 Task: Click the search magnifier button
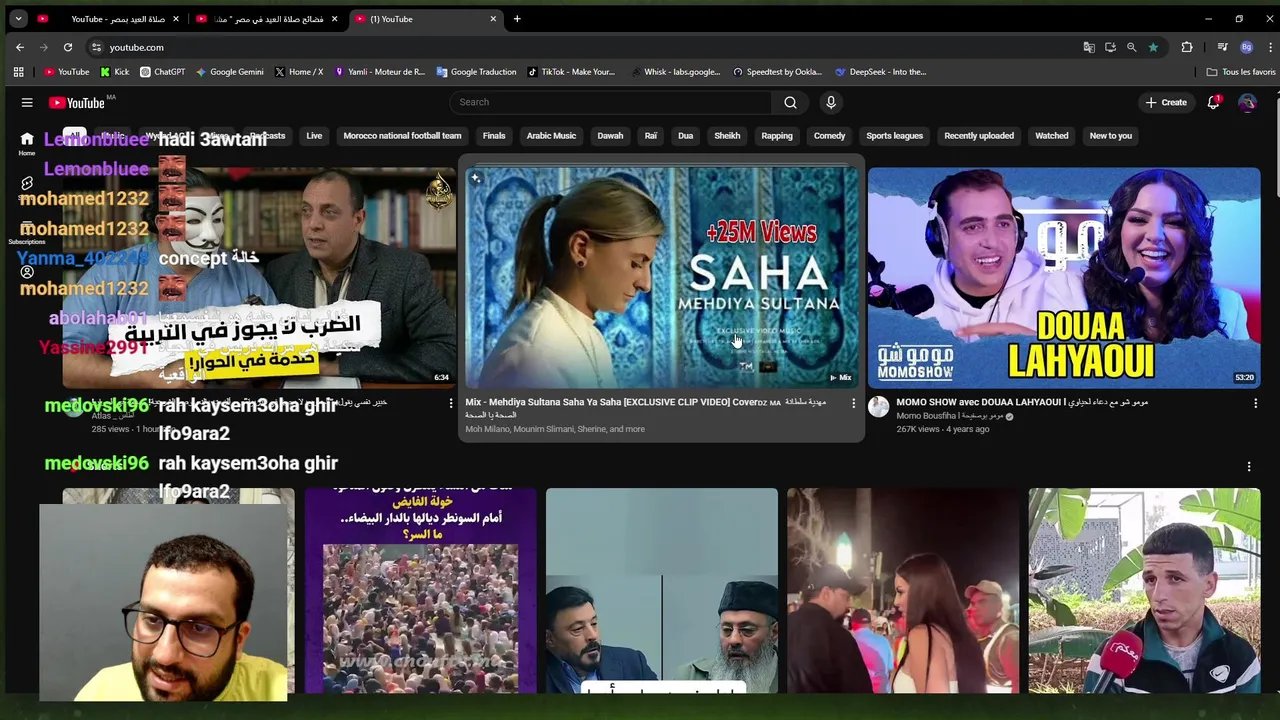[790, 102]
